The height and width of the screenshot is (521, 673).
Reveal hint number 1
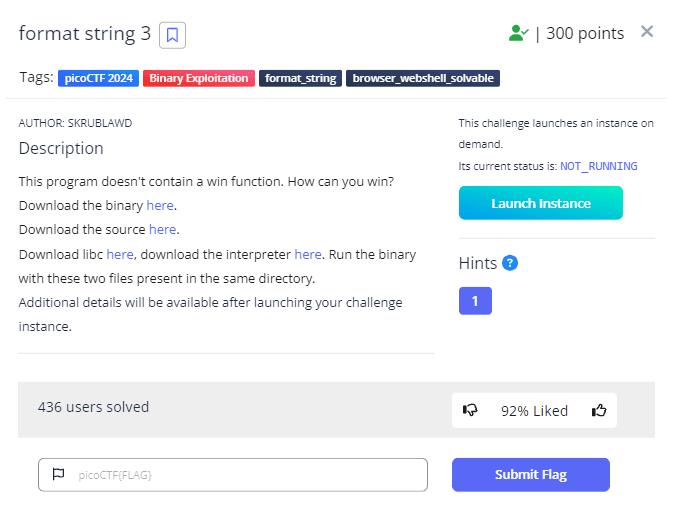coord(475,300)
